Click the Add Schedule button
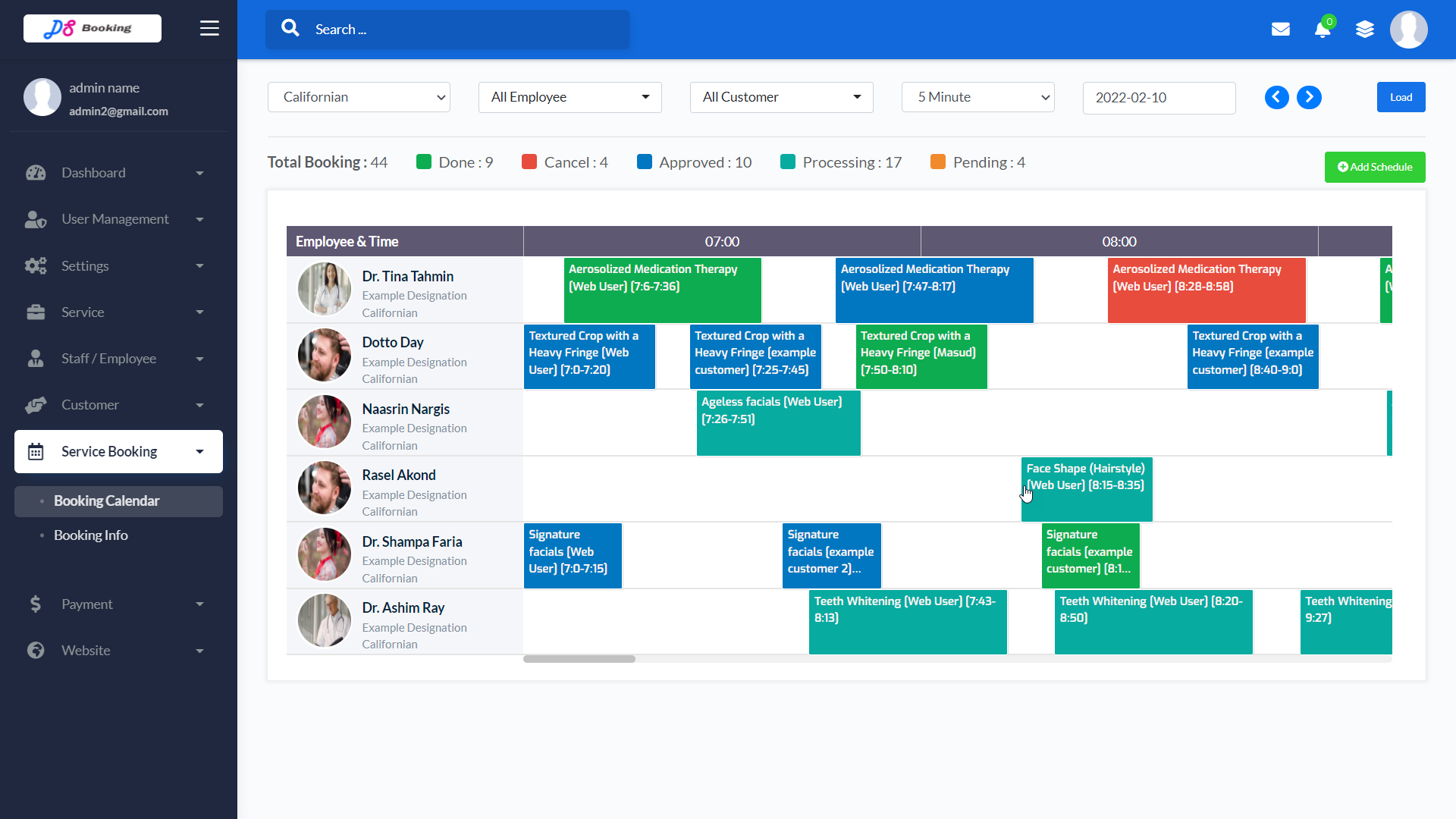The width and height of the screenshot is (1456, 819). click(1374, 167)
